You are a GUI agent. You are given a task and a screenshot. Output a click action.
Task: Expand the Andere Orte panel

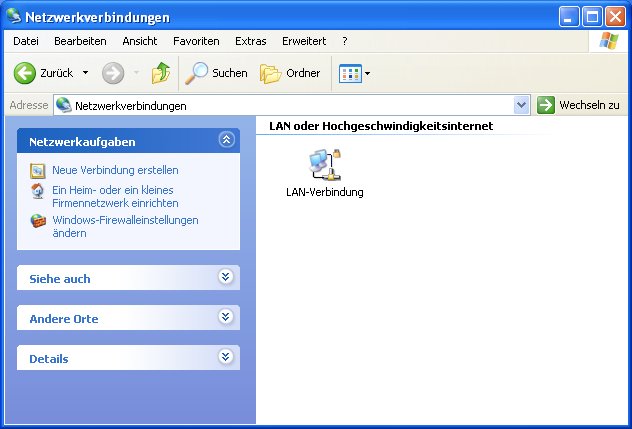pos(226,317)
